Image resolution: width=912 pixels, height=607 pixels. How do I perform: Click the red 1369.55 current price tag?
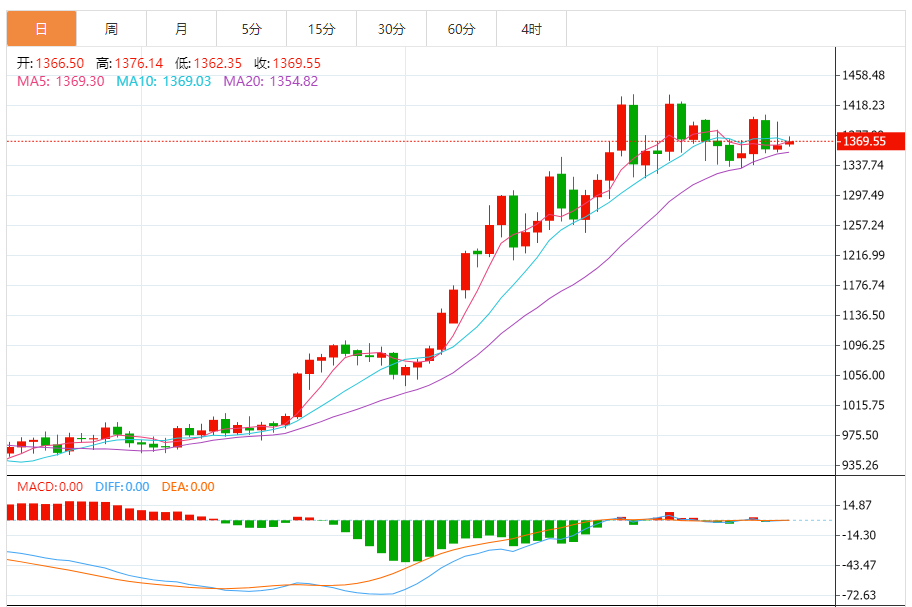pos(868,141)
